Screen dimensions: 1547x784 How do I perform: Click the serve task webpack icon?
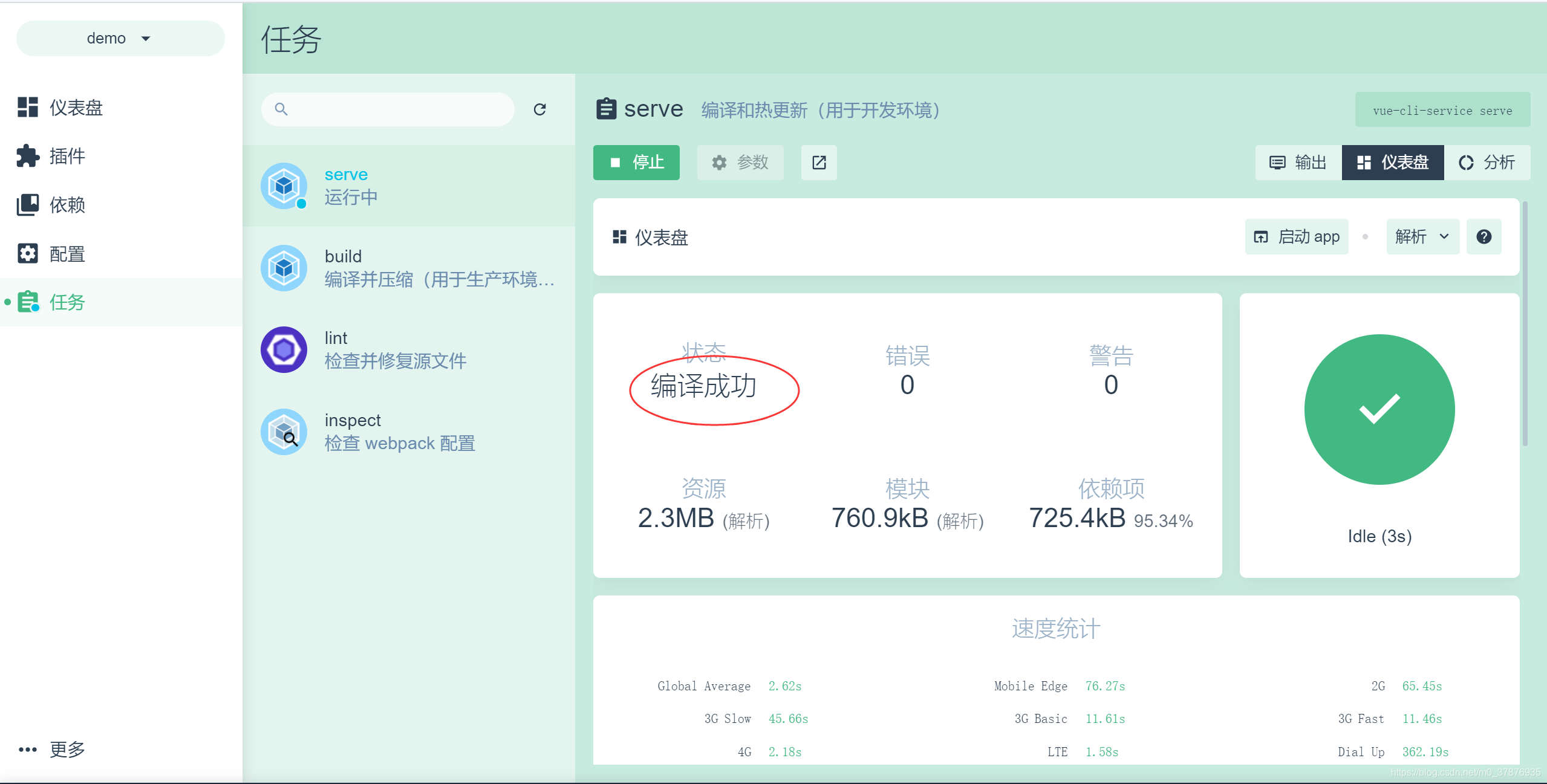284,186
